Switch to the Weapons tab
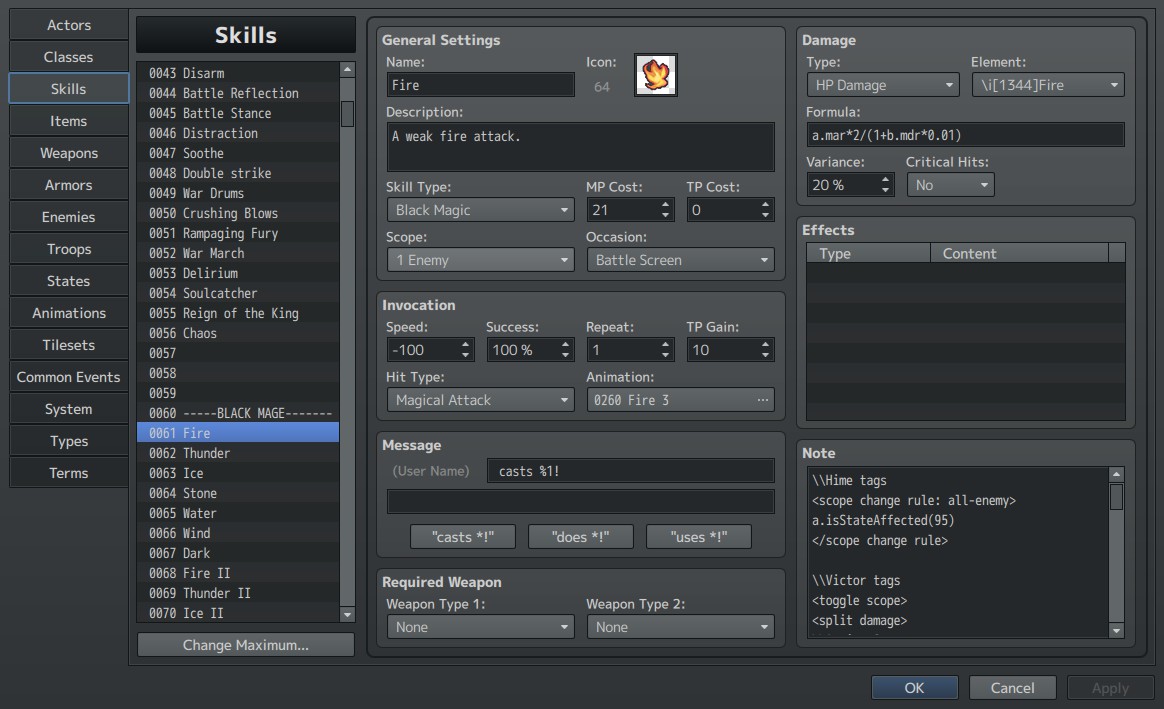This screenshot has width=1164, height=709. (x=69, y=153)
